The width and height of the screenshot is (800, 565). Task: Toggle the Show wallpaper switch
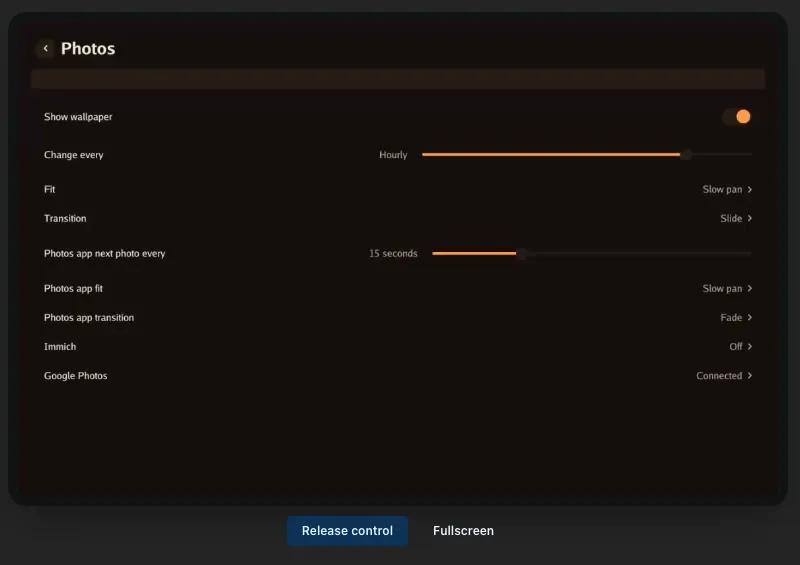pos(736,117)
